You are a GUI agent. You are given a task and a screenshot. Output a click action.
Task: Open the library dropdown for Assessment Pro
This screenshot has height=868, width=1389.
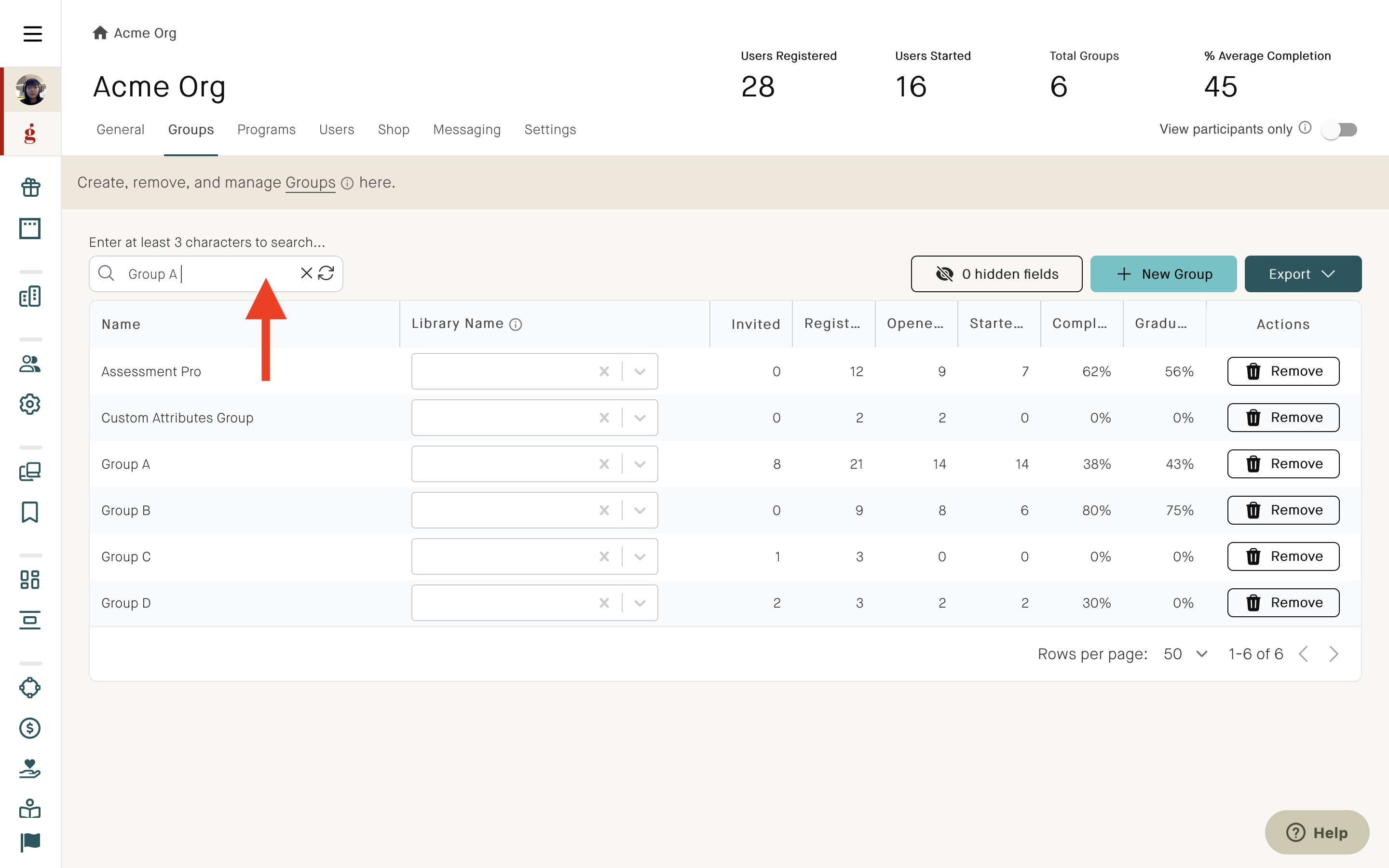tap(640, 371)
